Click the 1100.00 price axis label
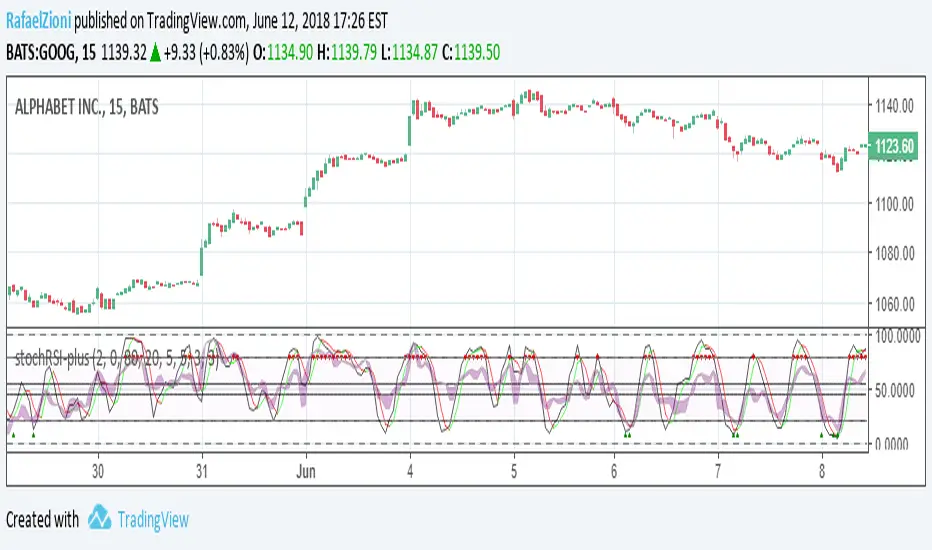The image size is (932, 550). point(894,205)
